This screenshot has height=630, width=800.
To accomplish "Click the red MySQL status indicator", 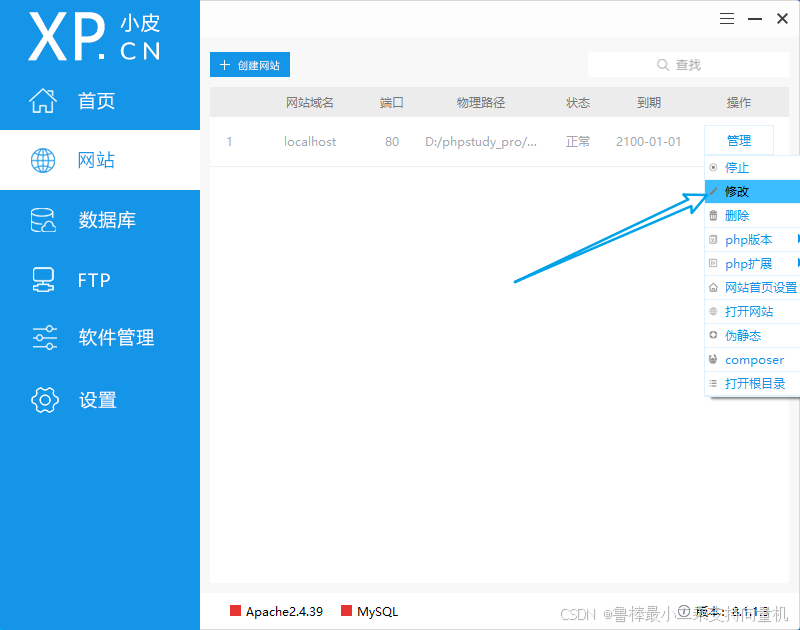I will (x=346, y=611).
